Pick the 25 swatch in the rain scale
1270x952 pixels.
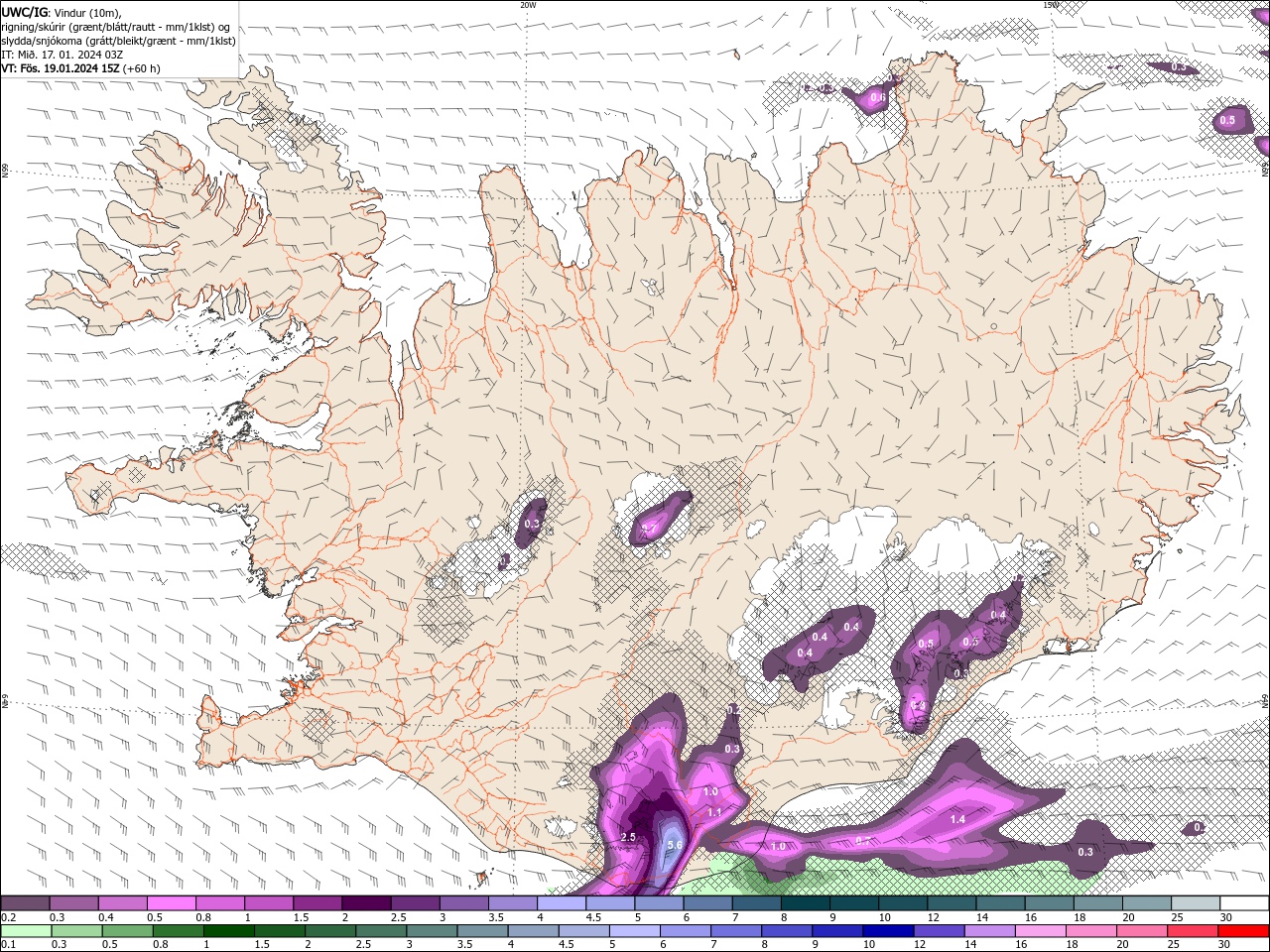[1194, 931]
